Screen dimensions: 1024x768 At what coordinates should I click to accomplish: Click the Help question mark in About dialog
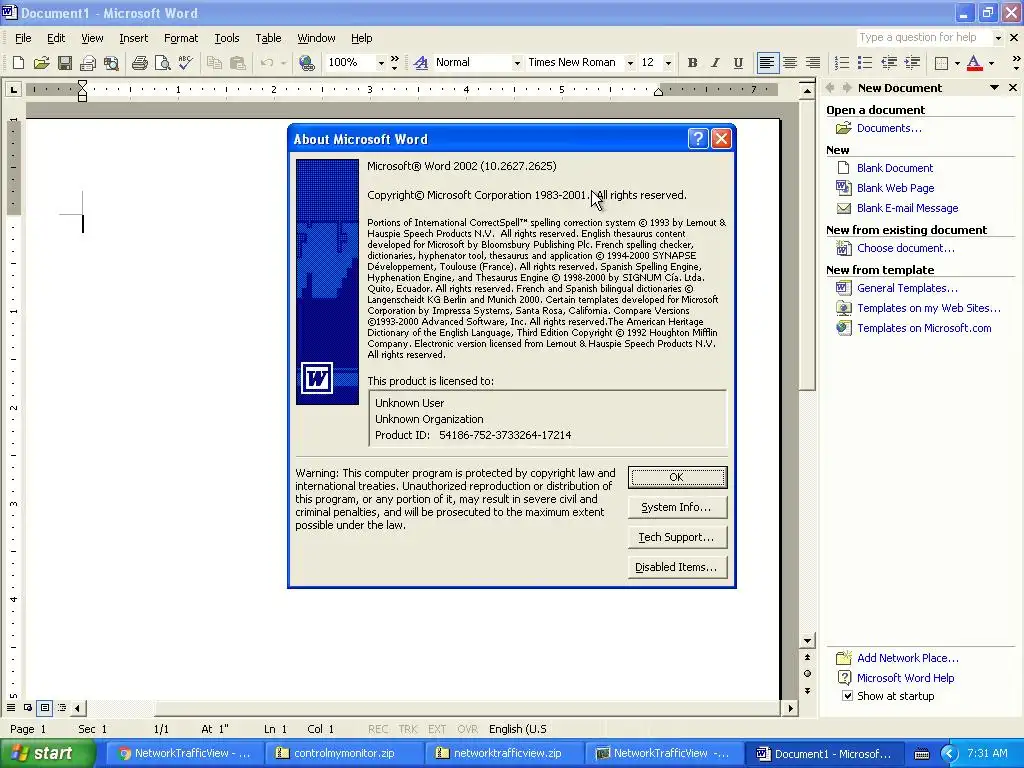(697, 138)
